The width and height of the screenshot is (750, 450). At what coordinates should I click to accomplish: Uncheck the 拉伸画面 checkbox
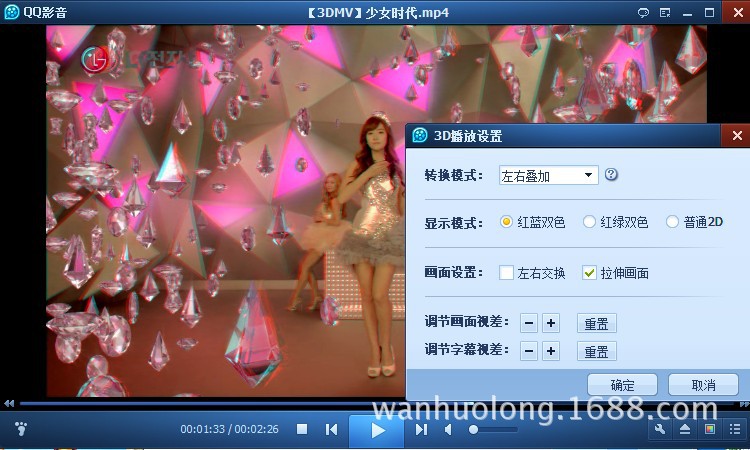pos(589,273)
